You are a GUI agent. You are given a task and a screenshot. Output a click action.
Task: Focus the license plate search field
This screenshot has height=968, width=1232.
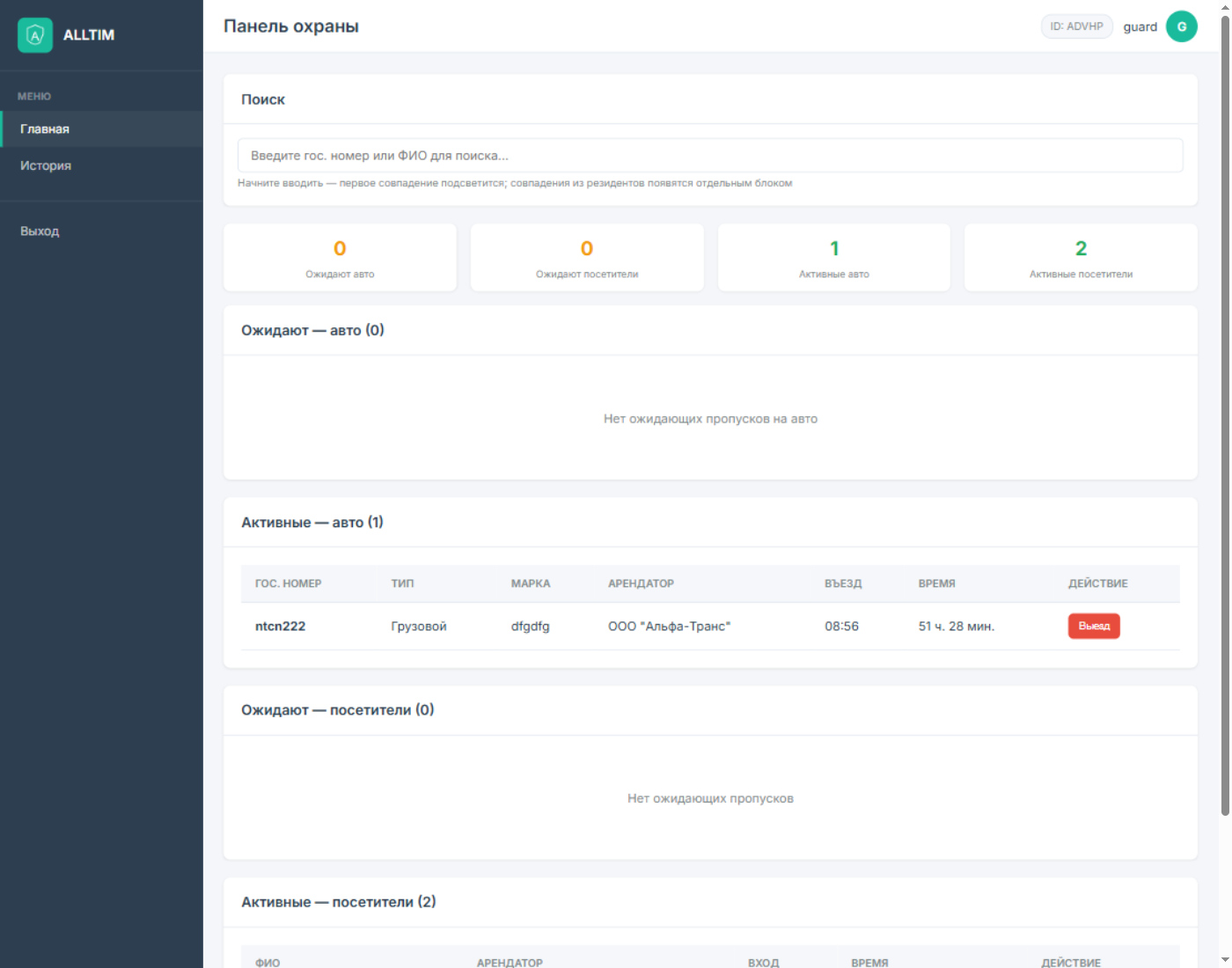(710, 156)
